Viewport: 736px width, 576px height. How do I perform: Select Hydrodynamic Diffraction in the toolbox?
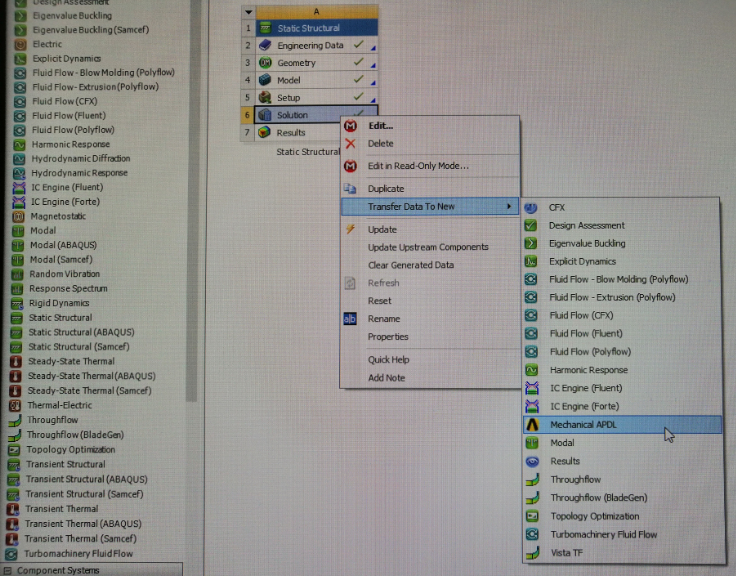tap(81, 159)
